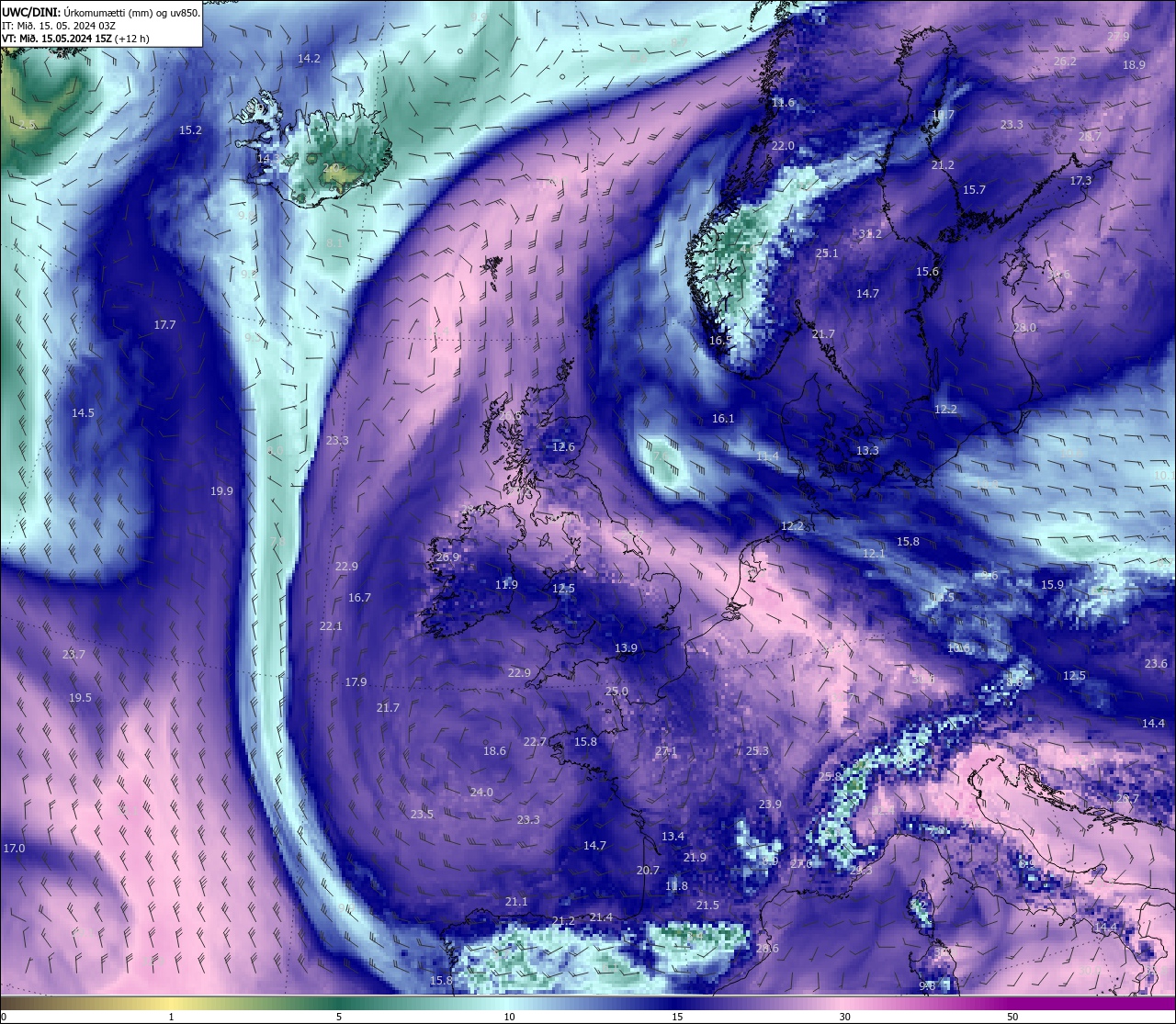
Task: Click the '21.1' value near Spain
Action: 516,902
